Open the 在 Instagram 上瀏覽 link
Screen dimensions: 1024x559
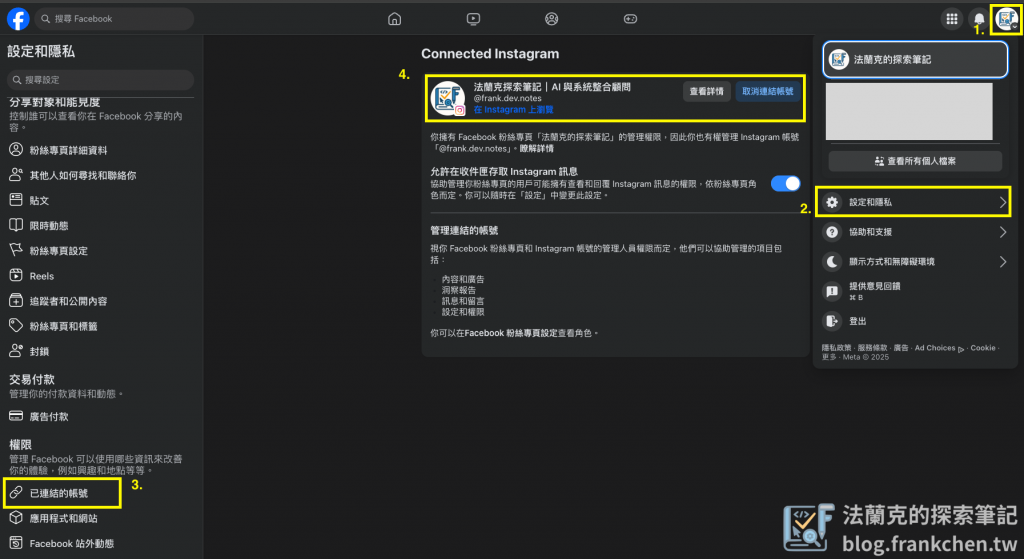(513, 110)
